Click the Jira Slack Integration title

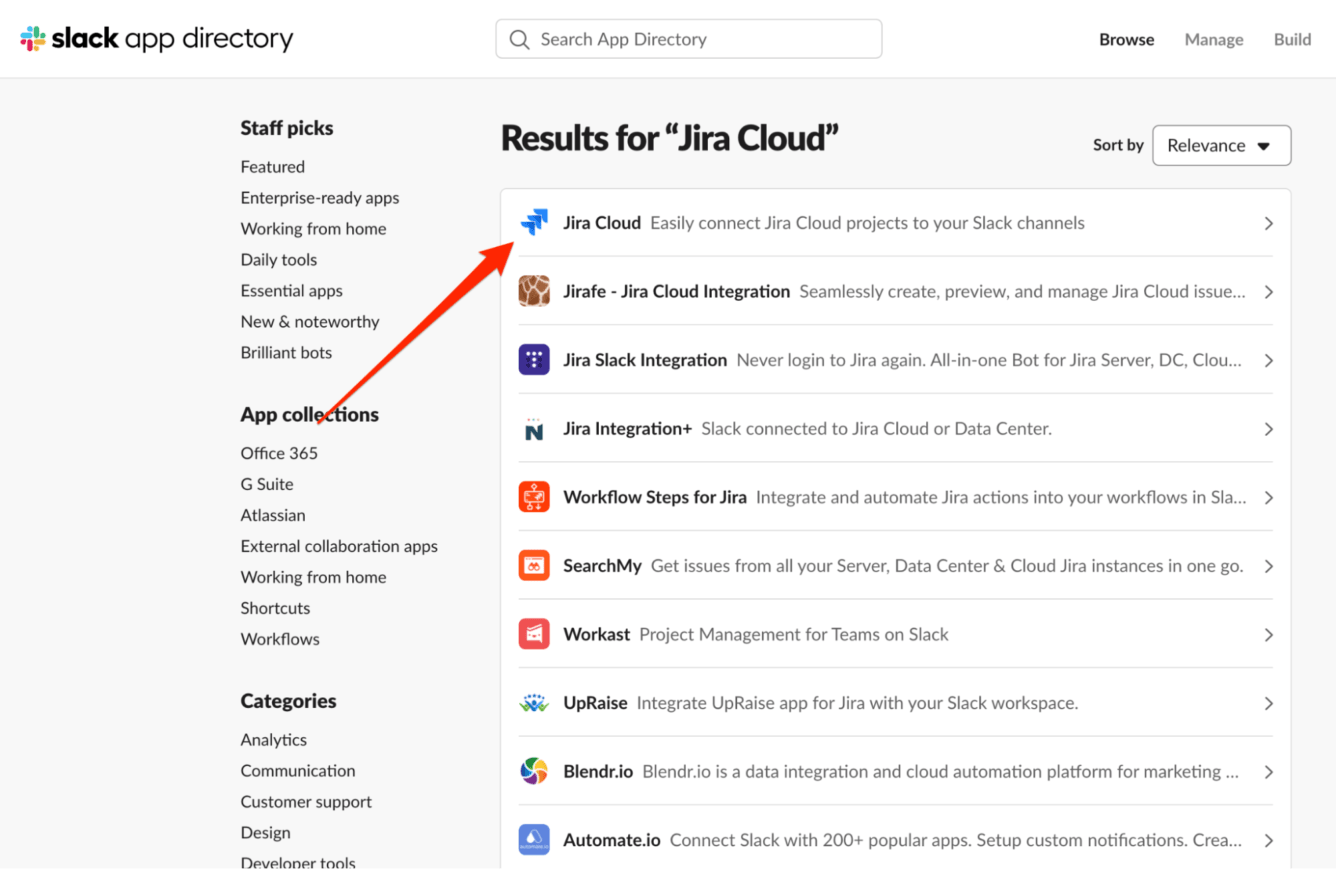click(645, 360)
